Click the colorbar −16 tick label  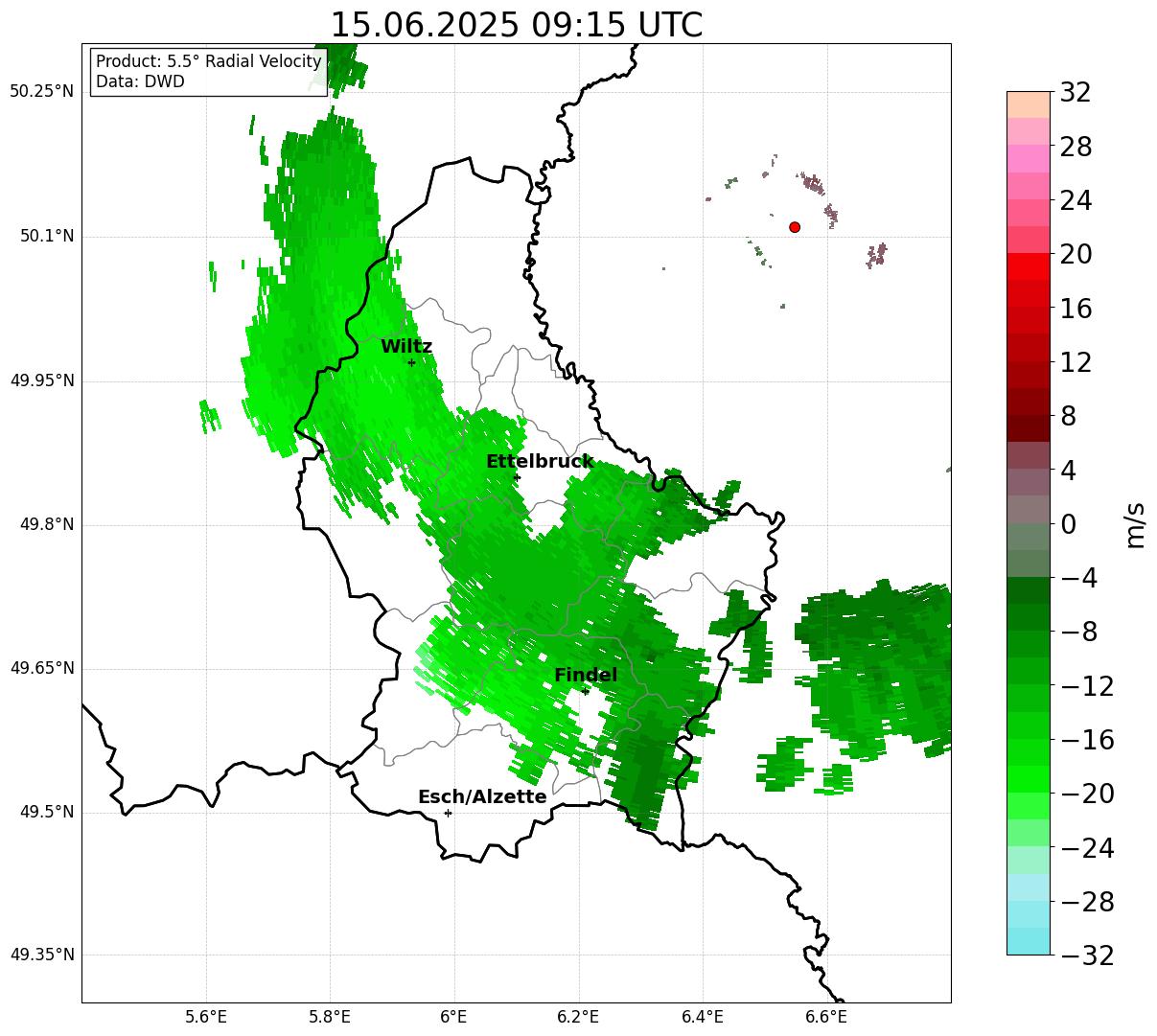pyautogui.click(x=1087, y=740)
